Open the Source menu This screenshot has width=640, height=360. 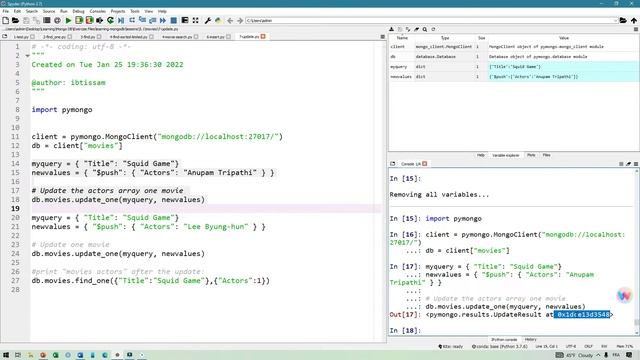(49, 11)
